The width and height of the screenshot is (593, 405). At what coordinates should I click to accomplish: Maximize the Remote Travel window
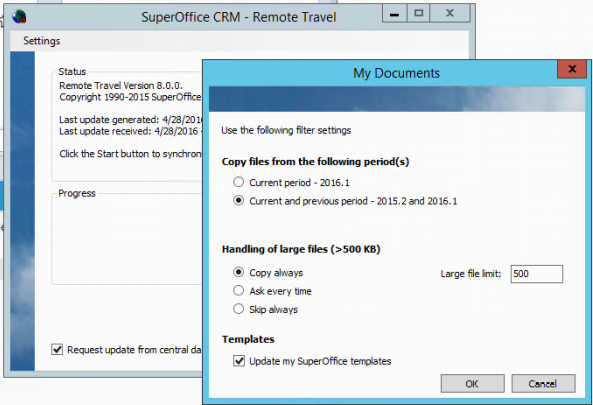click(418, 14)
